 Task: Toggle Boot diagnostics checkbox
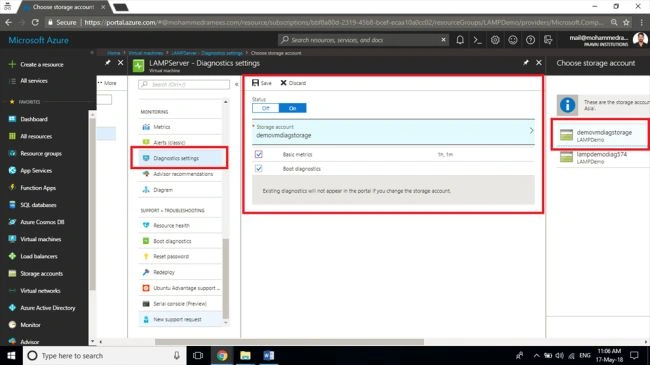(259, 168)
